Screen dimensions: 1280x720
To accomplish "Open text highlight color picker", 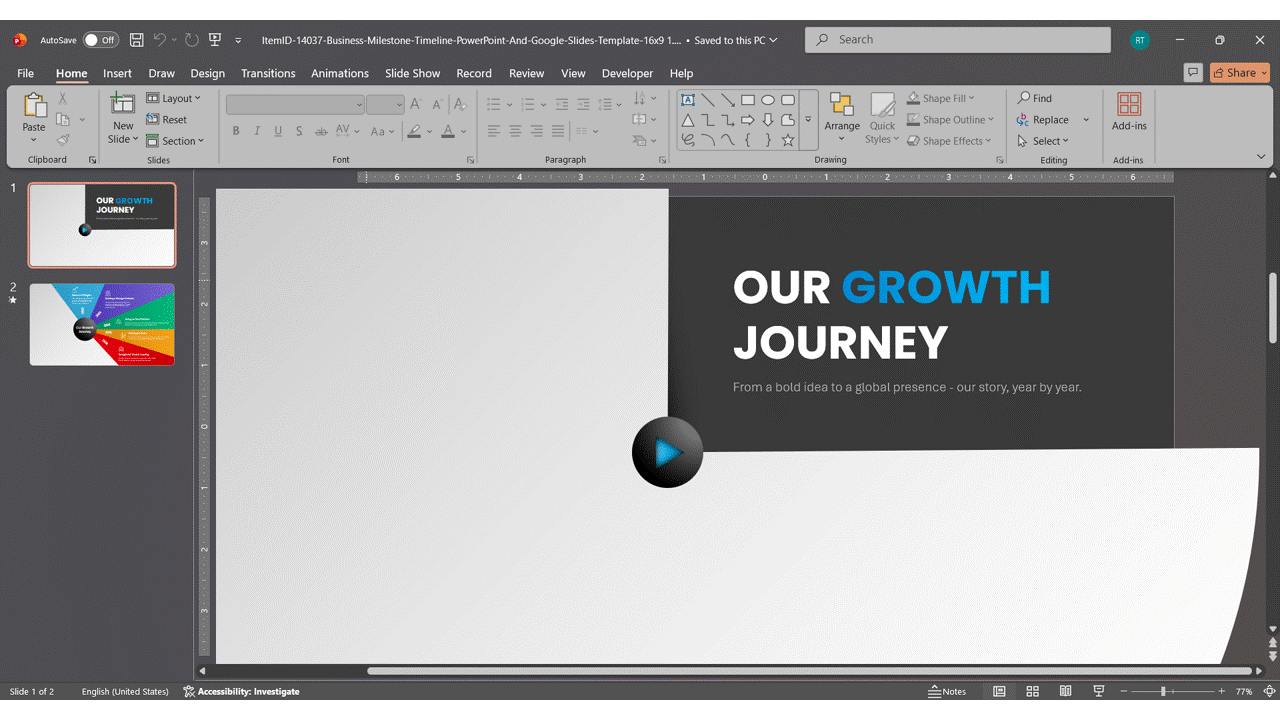I will [x=414, y=131].
